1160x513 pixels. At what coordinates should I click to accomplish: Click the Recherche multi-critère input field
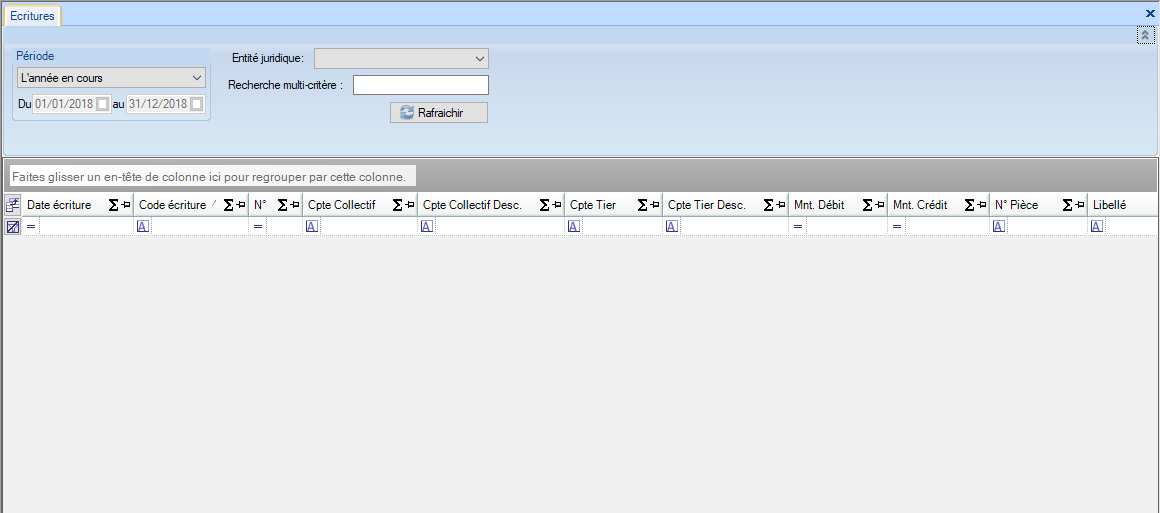tap(420, 85)
